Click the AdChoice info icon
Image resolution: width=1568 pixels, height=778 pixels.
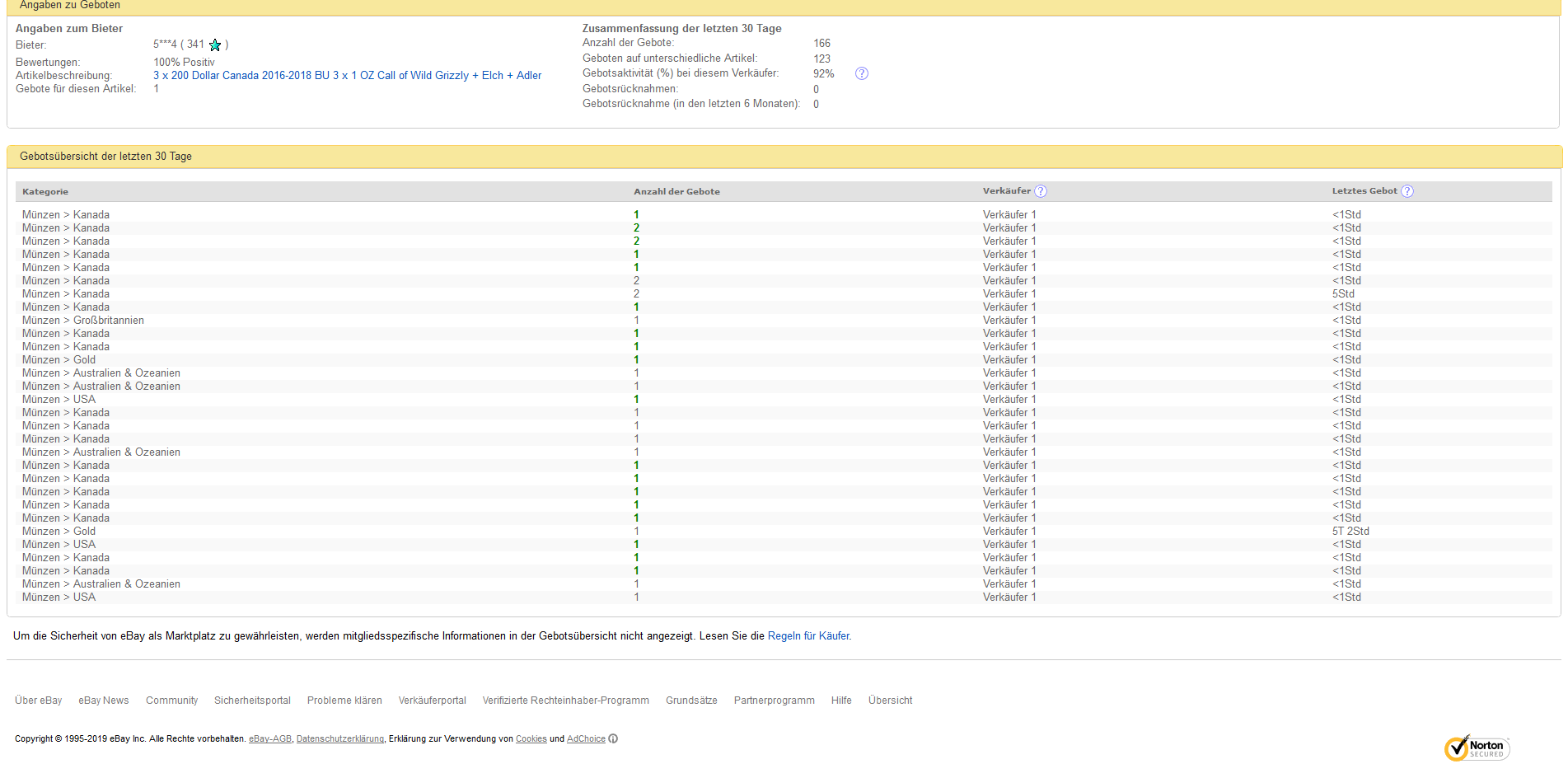613,739
